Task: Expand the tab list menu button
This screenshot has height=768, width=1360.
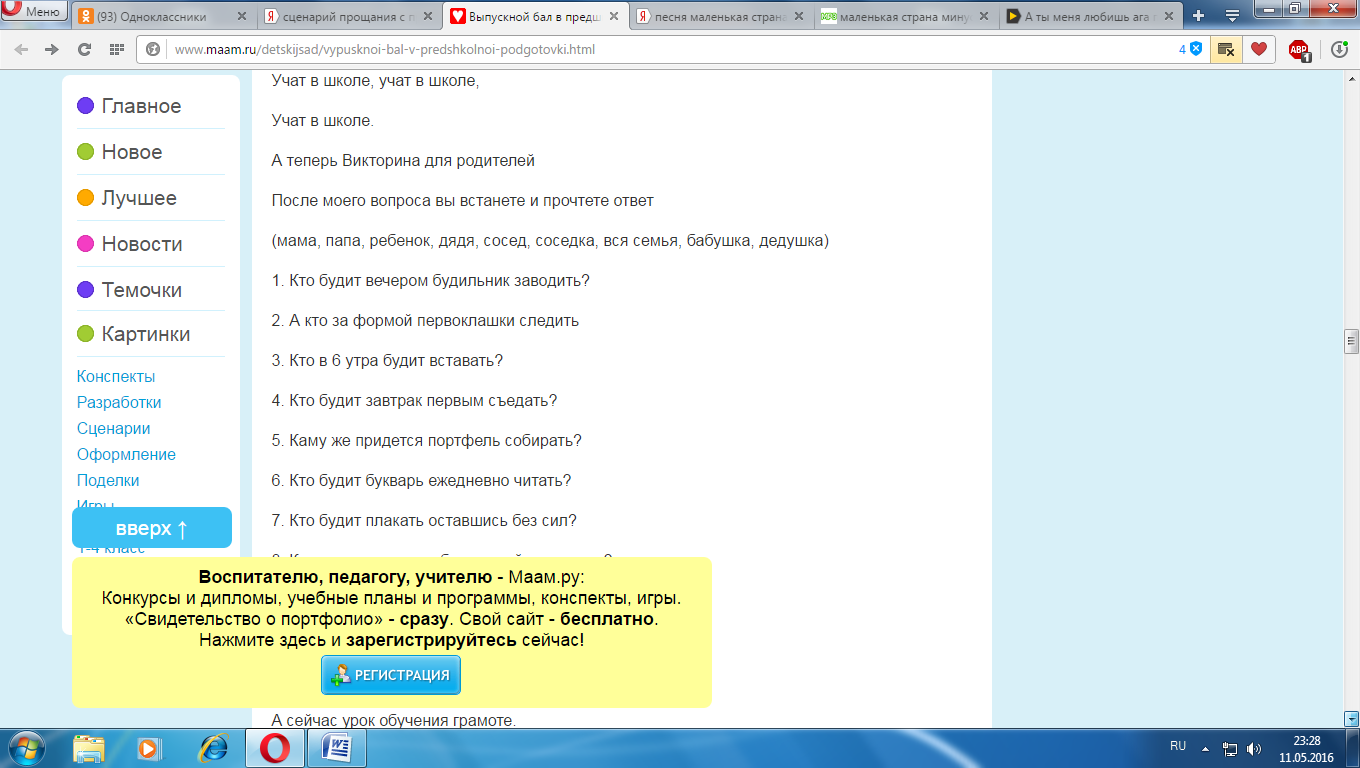Action: point(1233,16)
